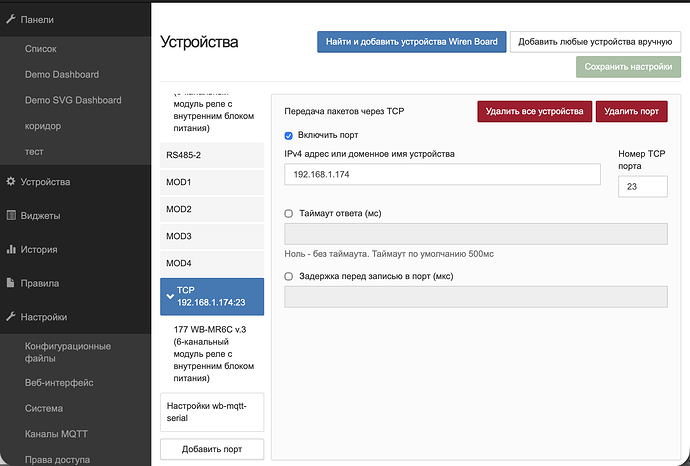Uncheck the Включить порт checkbox

pyautogui.click(x=289, y=135)
